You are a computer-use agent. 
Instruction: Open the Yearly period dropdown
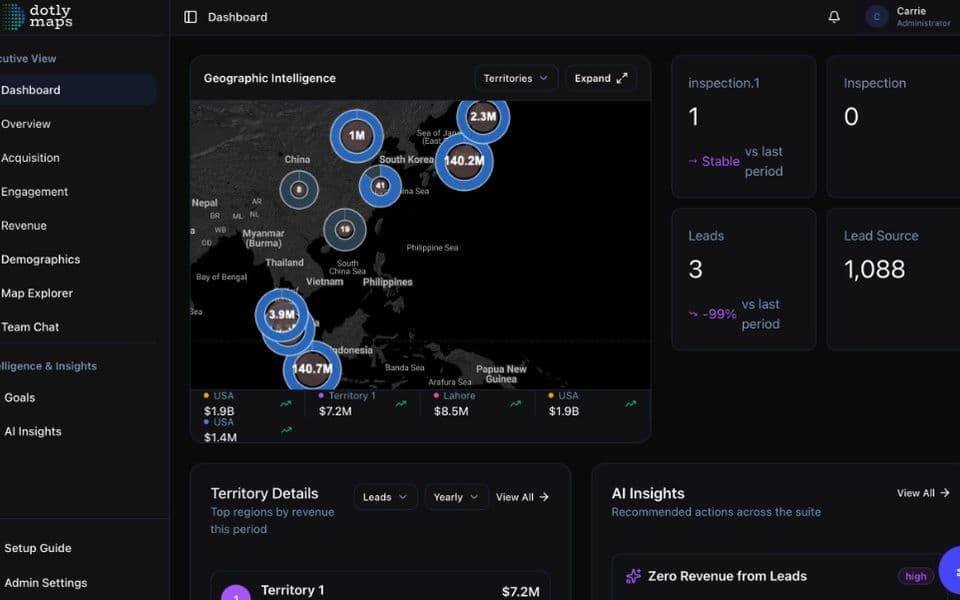456,497
